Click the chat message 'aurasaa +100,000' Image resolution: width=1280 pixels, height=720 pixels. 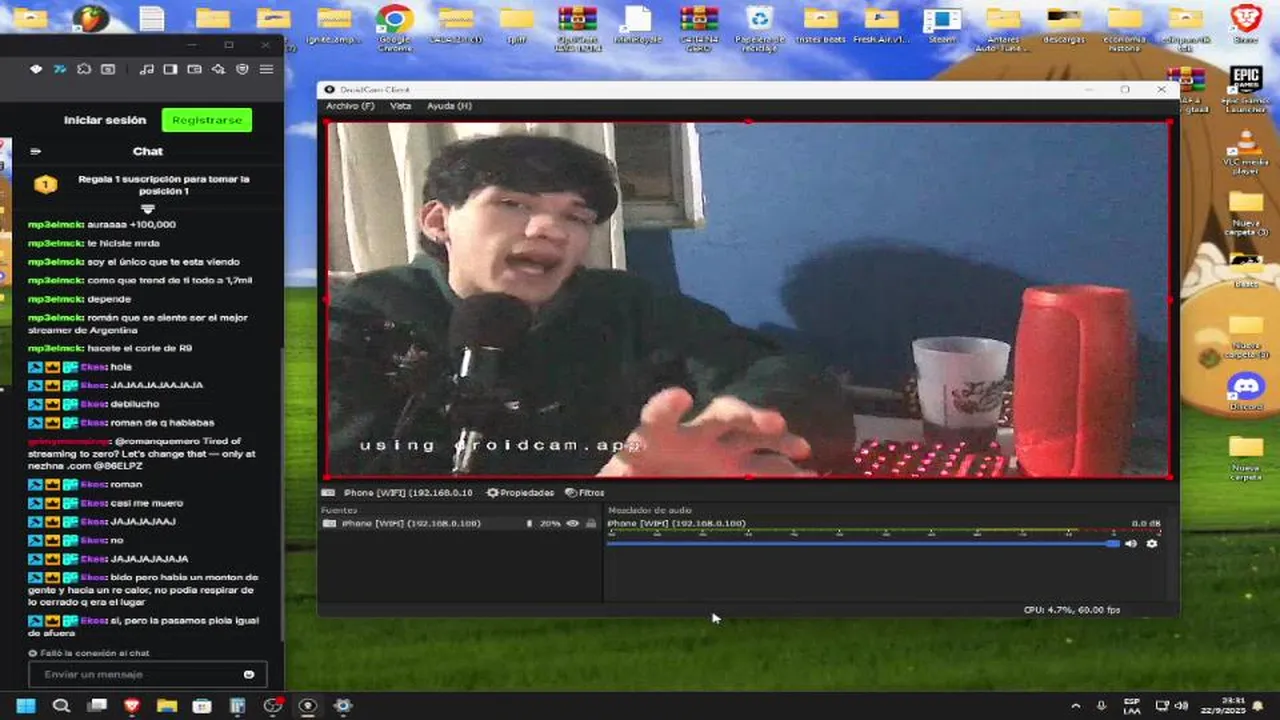(x=102, y=225)
